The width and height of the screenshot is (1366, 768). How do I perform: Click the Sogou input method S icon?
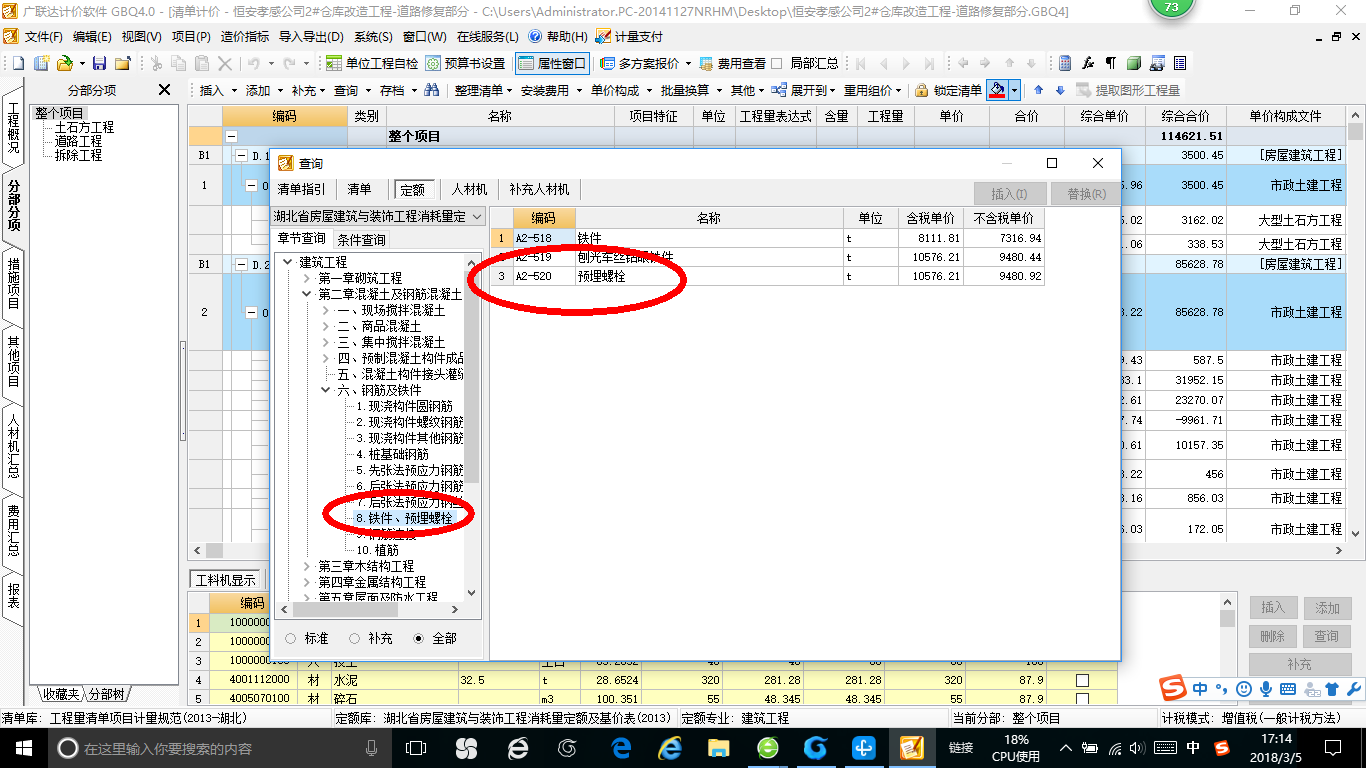pyautogui.click(x=1172, y=689)
